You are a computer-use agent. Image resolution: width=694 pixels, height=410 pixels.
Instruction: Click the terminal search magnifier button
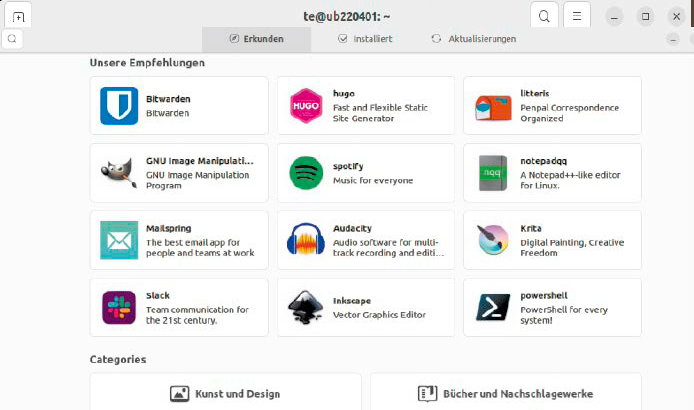[544, 16]
